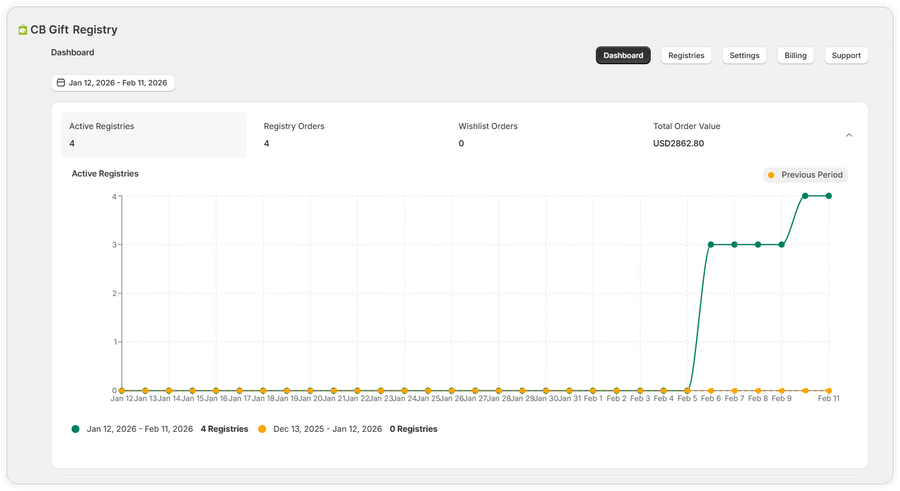Click the green data point at Feb 8
This screenshot has height=491, width=900.
[758, 245]
